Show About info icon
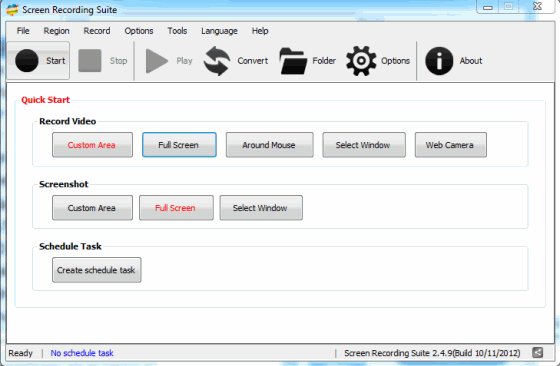 point(439,61)
